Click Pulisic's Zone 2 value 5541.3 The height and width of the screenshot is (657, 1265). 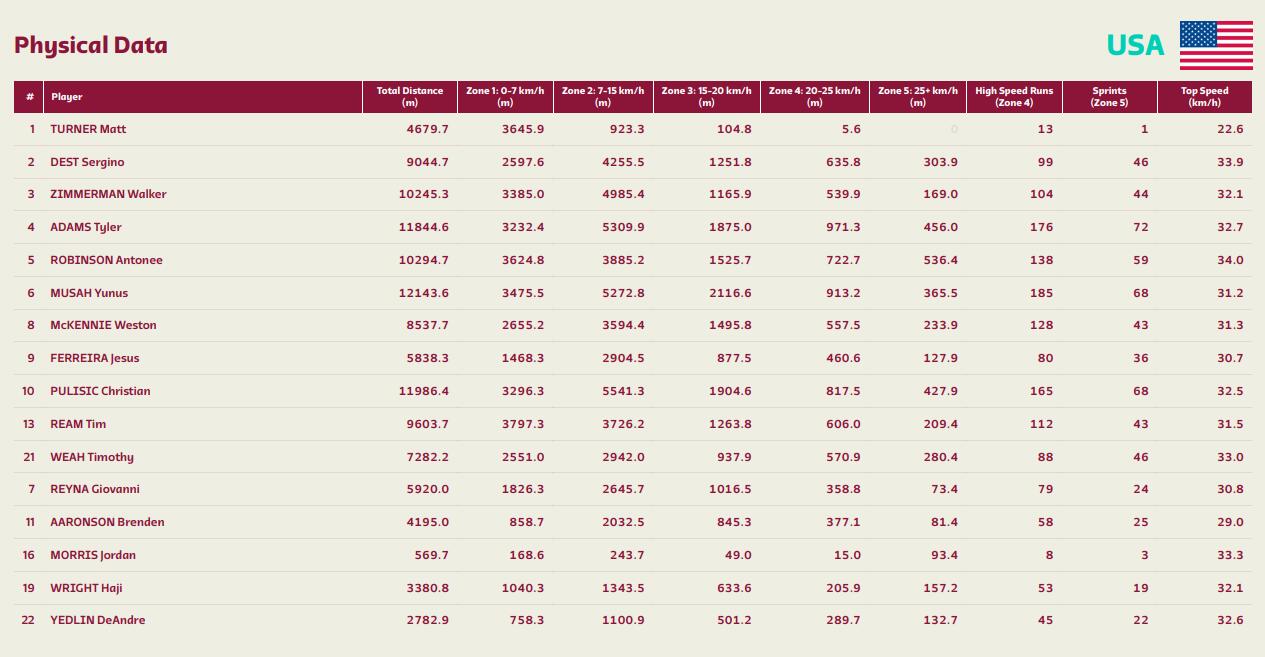[x=624, y=391]
